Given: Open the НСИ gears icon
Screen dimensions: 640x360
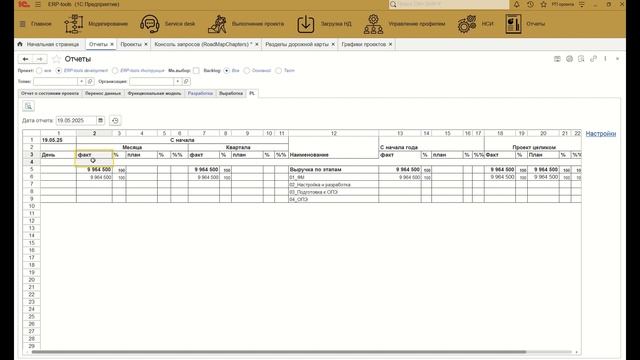Looking at the screenshot, I should (467, 24).
